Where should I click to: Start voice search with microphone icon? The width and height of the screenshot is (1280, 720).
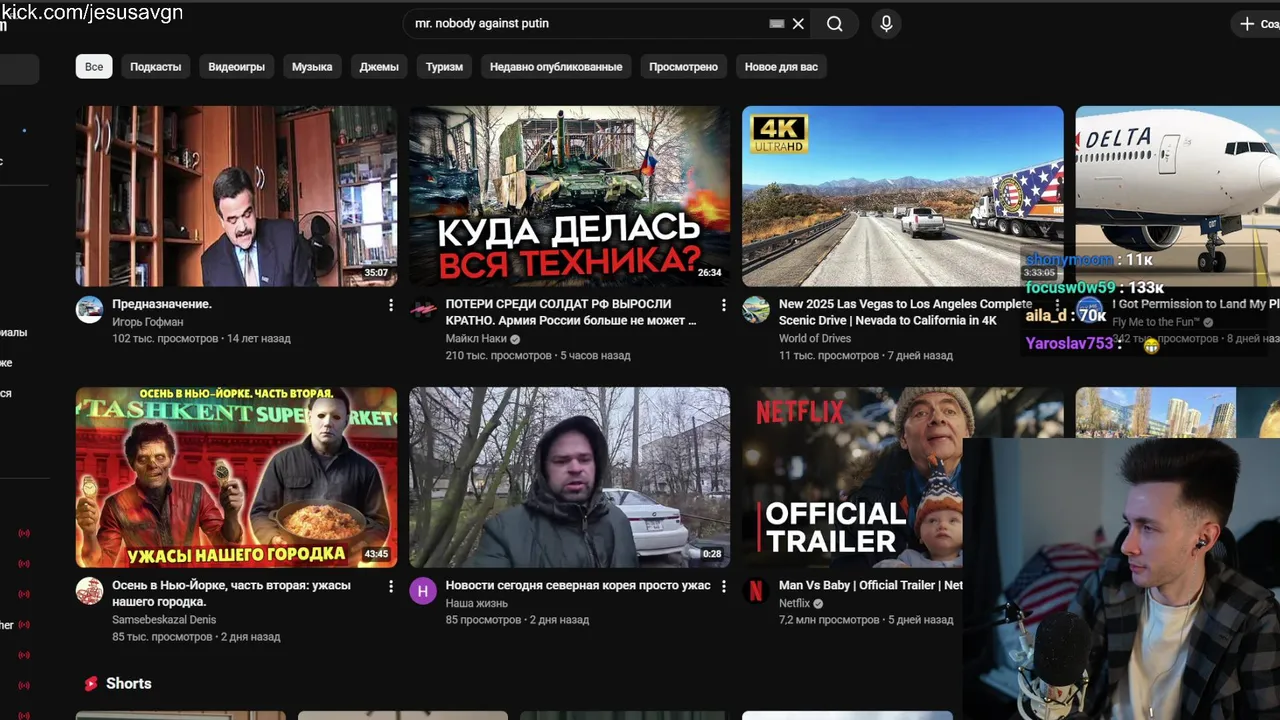tap(886, 24)
